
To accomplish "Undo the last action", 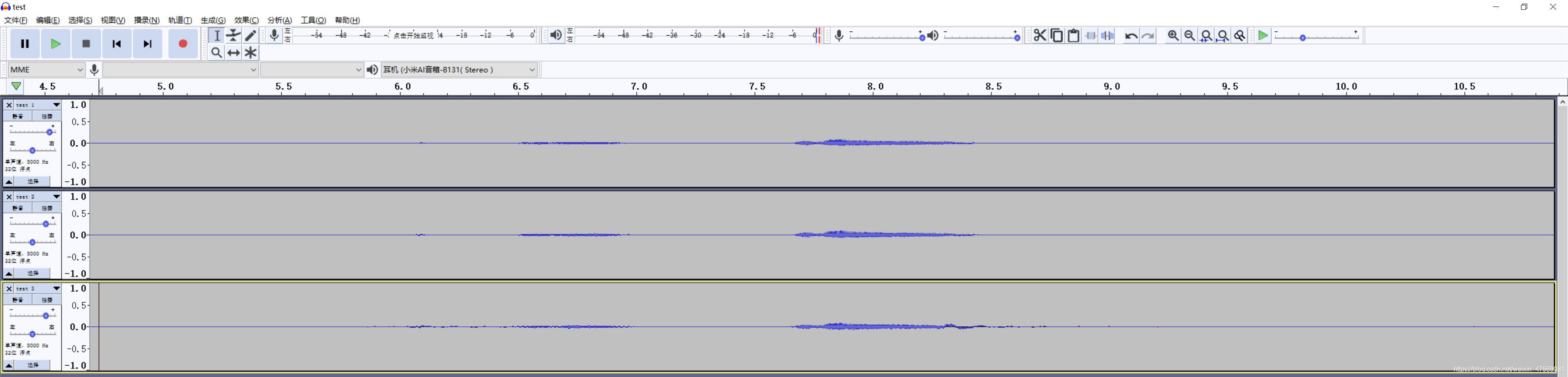I will pos(1131,36).
